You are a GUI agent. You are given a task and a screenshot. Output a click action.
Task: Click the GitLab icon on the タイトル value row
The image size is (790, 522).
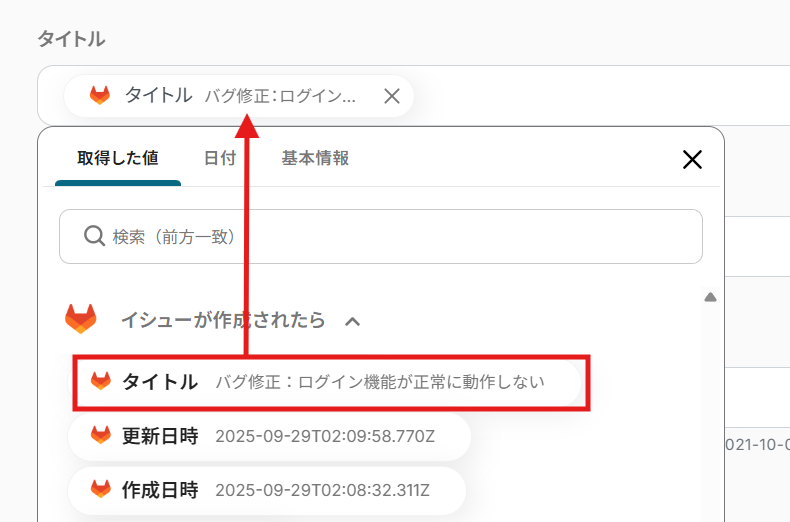pos(101,382)
